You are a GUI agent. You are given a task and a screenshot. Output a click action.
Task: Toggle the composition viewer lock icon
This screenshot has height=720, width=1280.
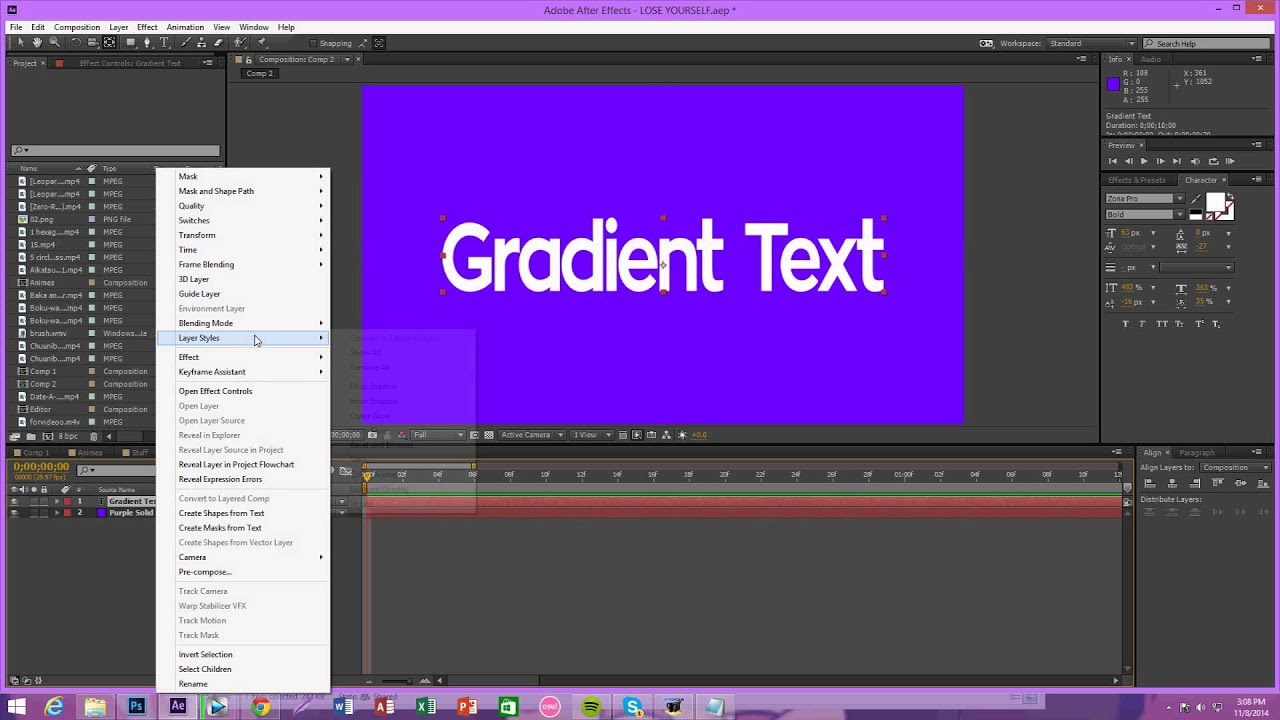[x=249, y=59]
